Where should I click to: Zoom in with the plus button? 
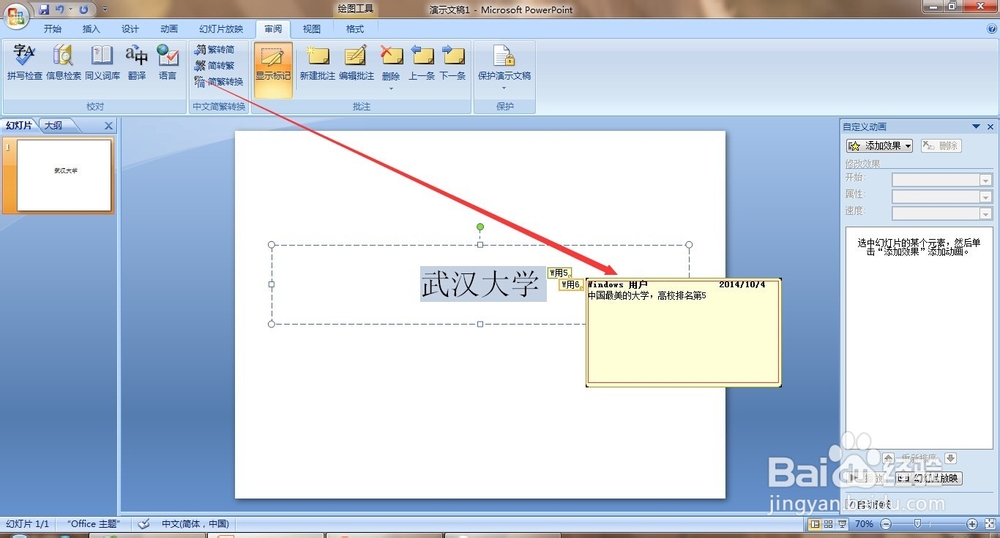point(971,524)
